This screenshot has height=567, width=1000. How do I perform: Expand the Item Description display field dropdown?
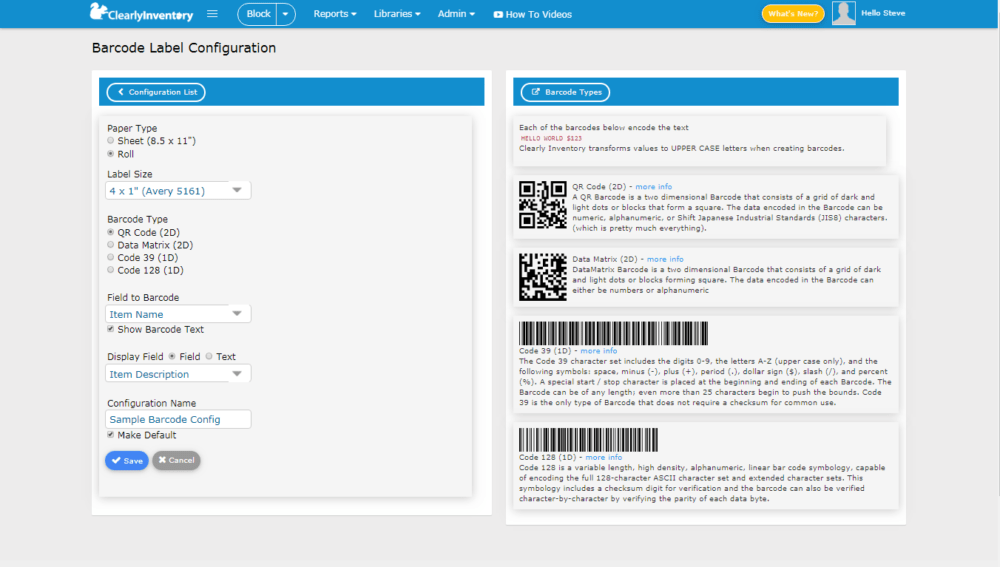click(x=178, y=374)
